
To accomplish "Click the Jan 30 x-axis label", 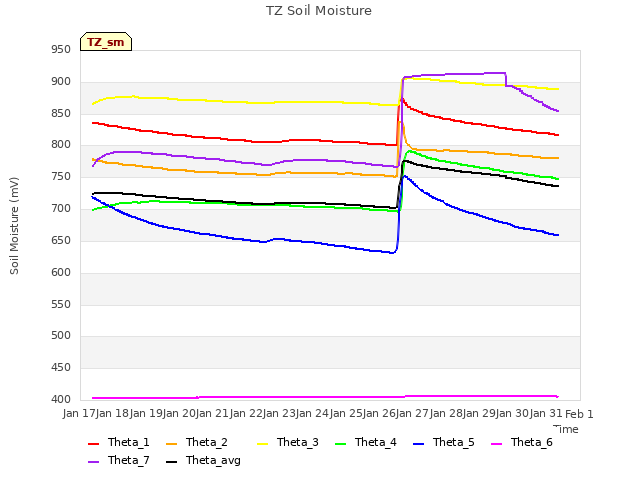I will (x=512, y=414).
